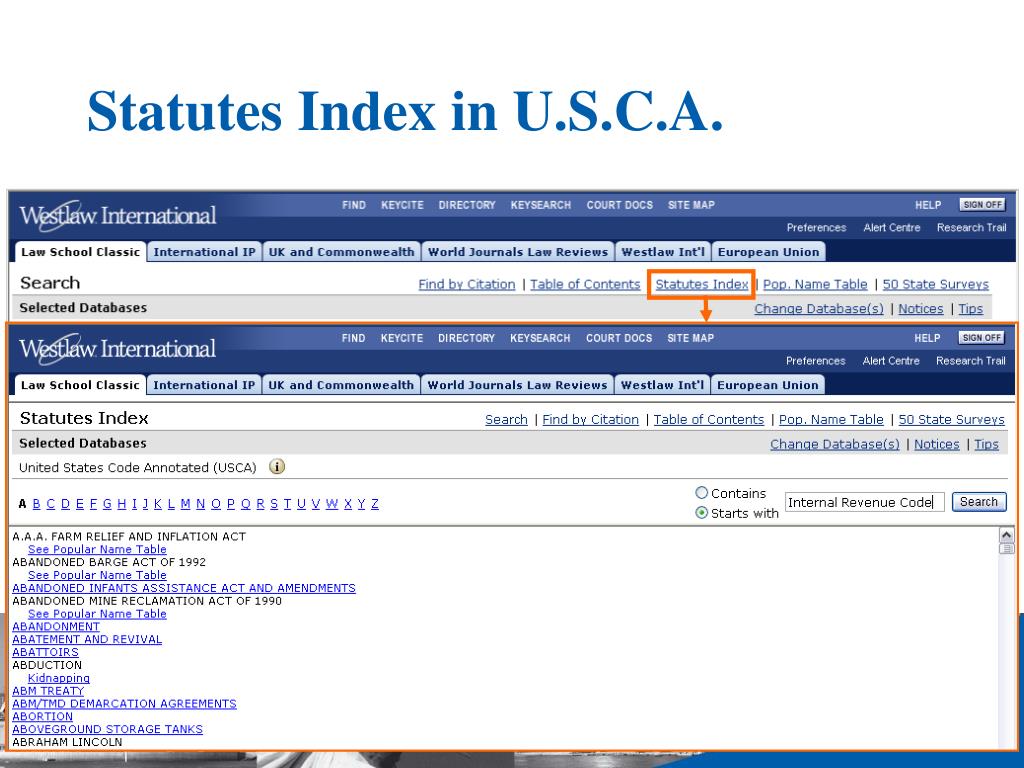Switch to International IP tab in upper window
Viewport: 1024px width, 768px height.
pyautogui.click(x=204, y=252)
